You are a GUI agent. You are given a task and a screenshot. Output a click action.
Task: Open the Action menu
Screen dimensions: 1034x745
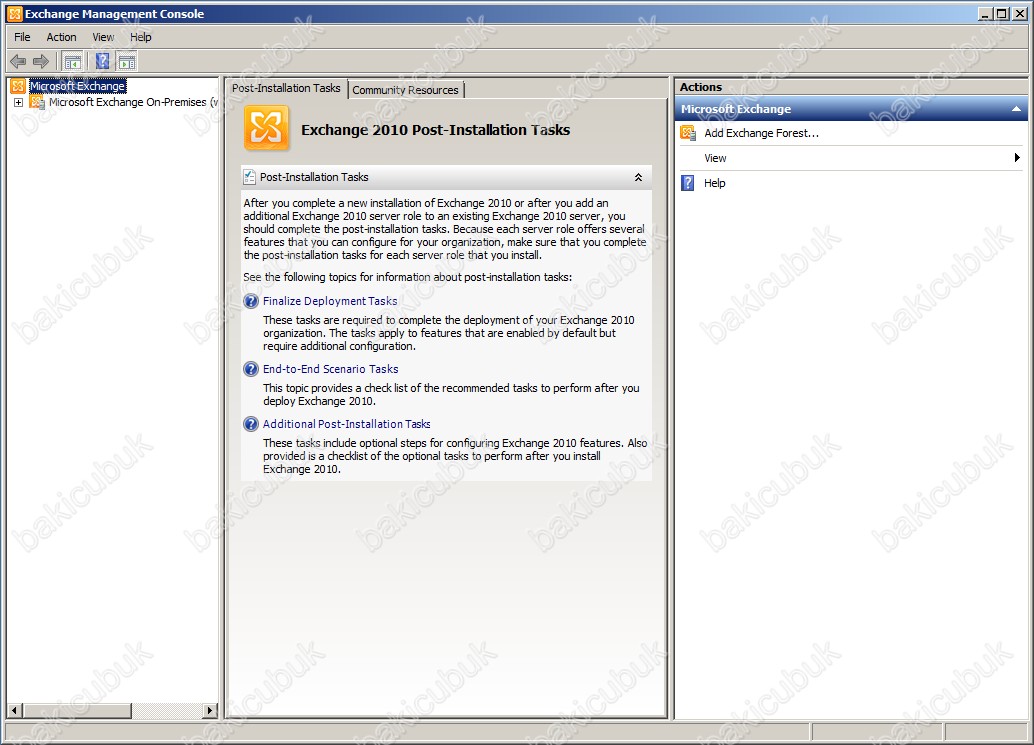pyautogui.click(x=61, y=37)
